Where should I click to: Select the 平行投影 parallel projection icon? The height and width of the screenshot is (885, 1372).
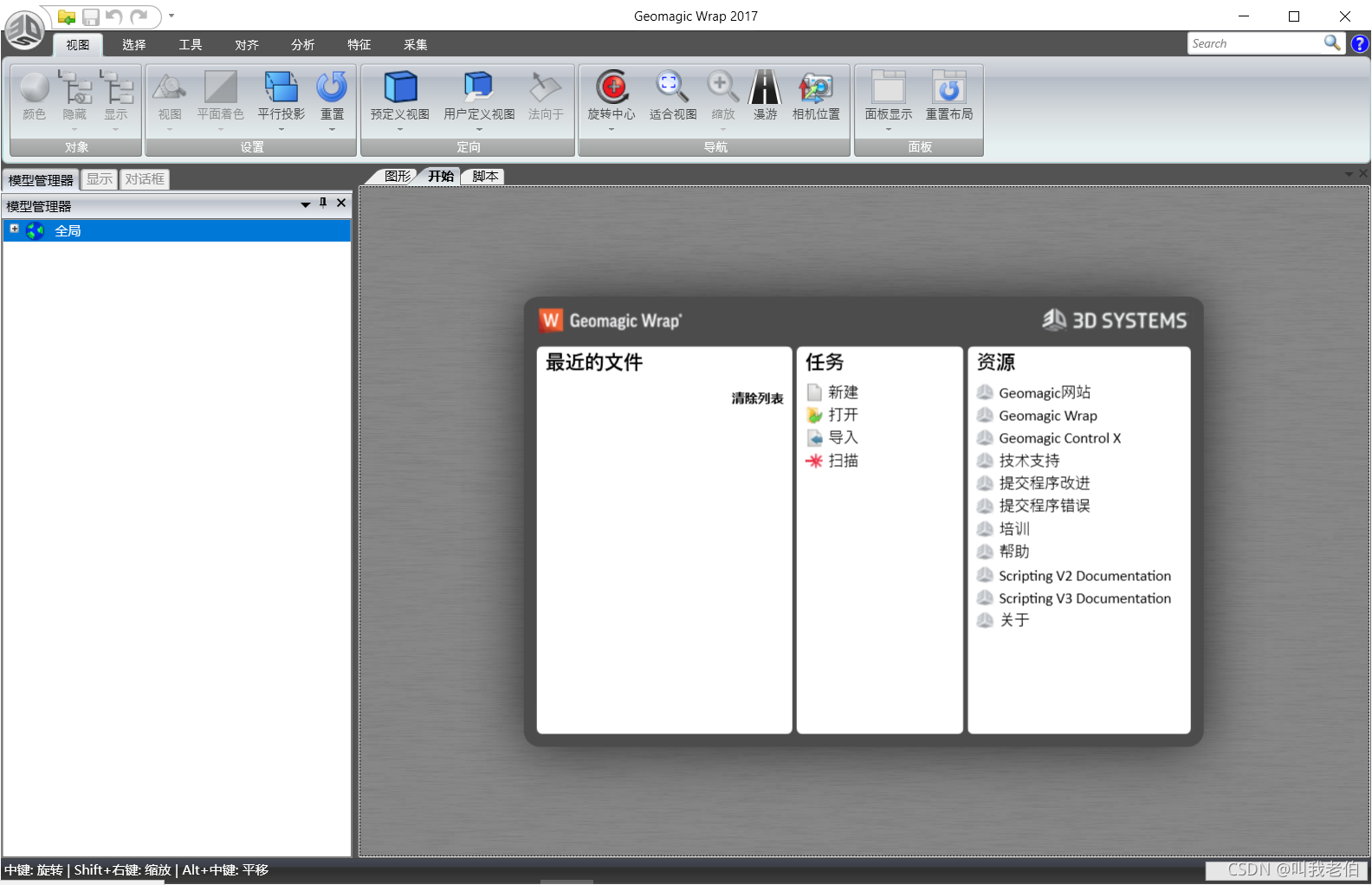(282, 87)
